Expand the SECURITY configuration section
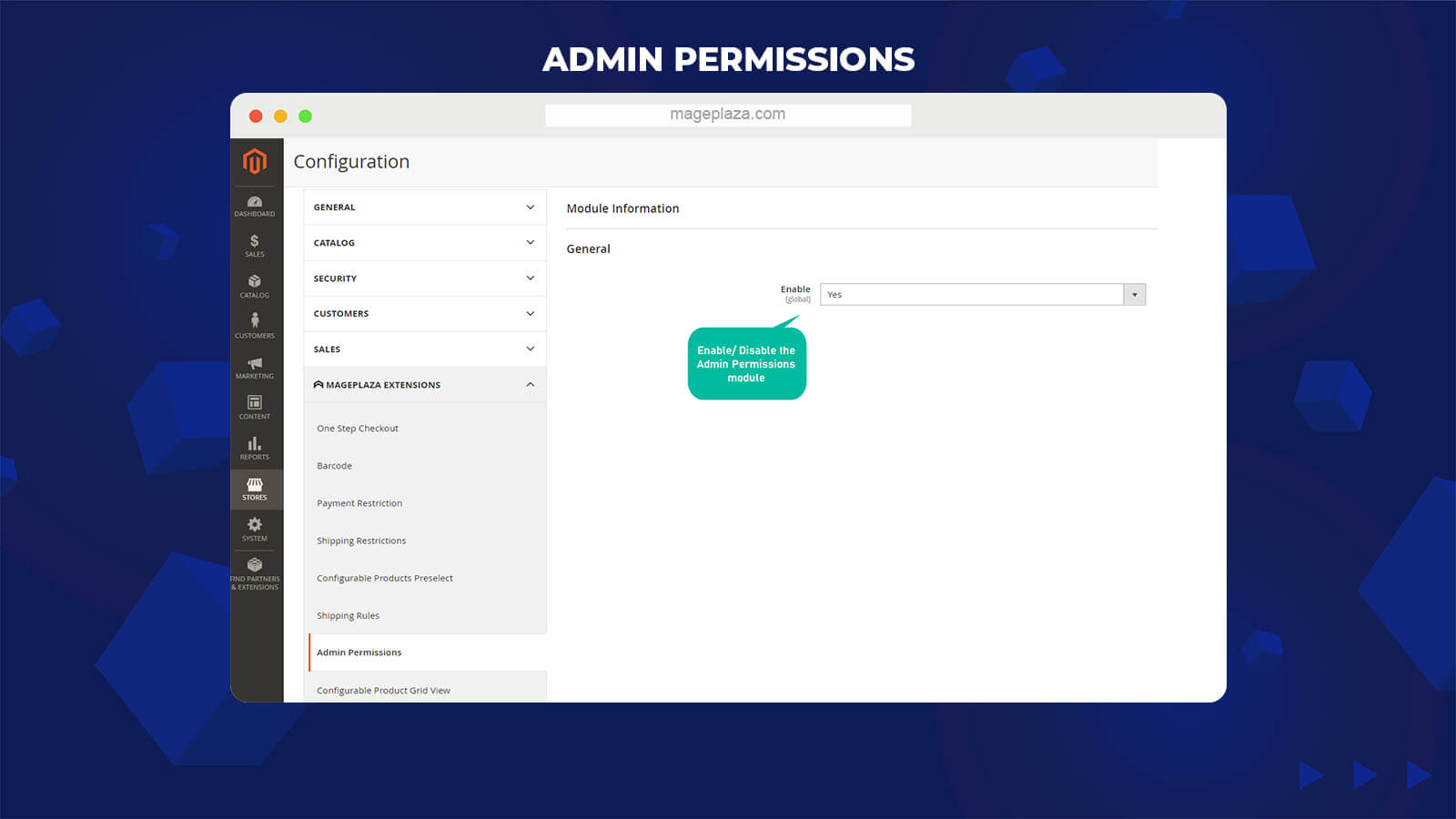The height and width of the screenshot is (819, 1456). (423, 278)
